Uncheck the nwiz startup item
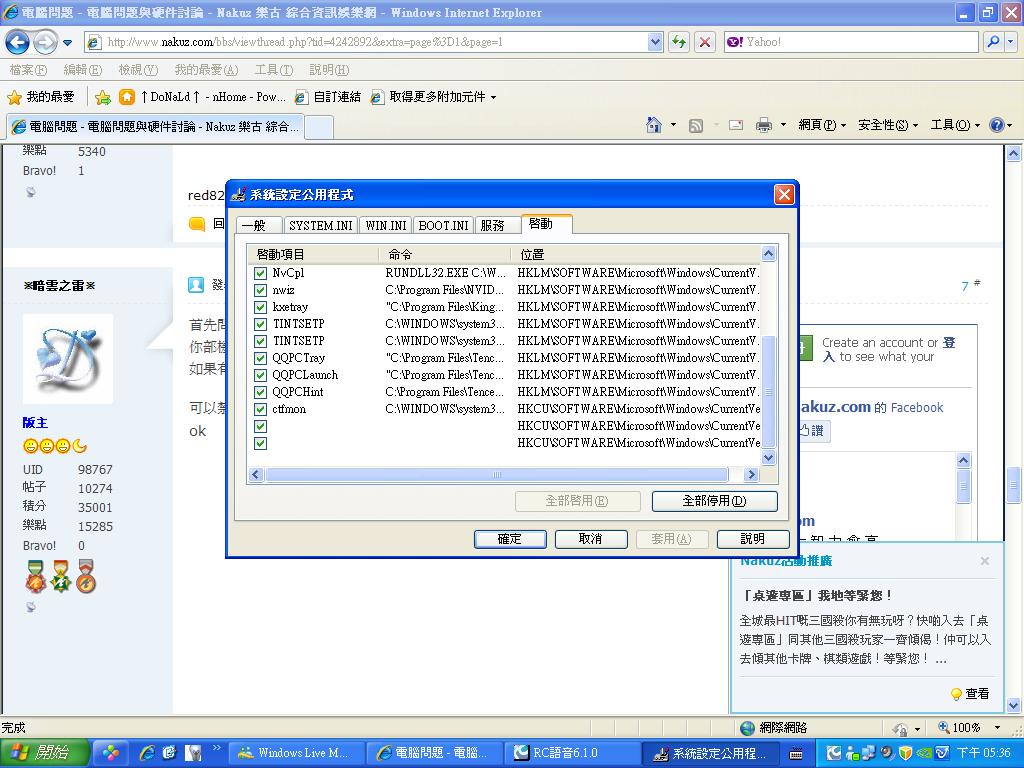 tap(261, 290)
